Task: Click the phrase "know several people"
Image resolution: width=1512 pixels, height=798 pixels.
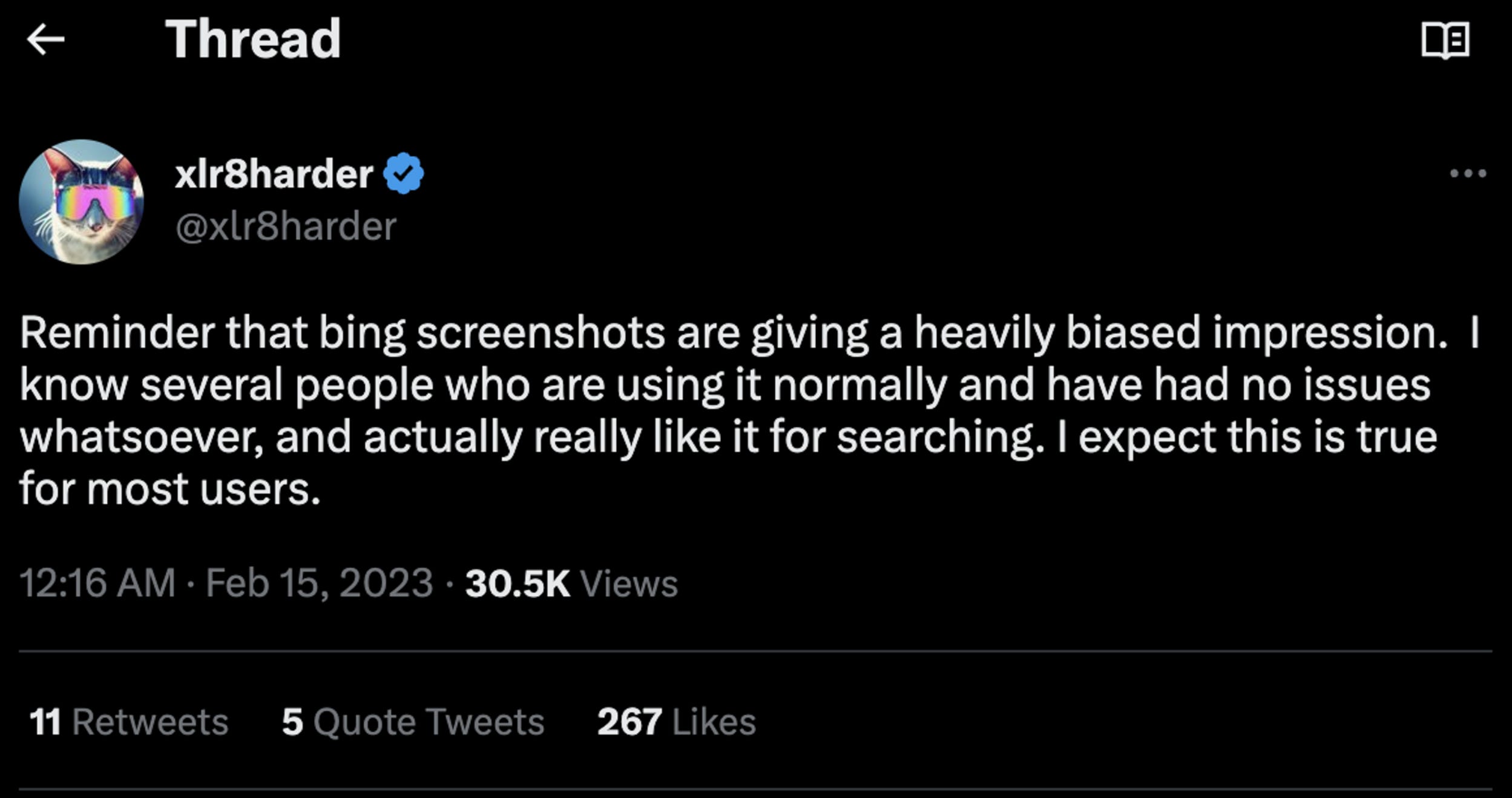Action: (x=226, y=386)
